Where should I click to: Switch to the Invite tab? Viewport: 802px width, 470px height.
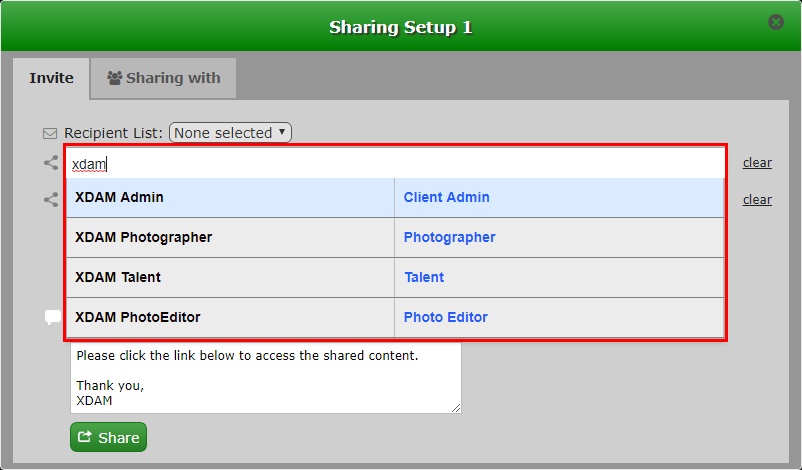pos(51,78)
